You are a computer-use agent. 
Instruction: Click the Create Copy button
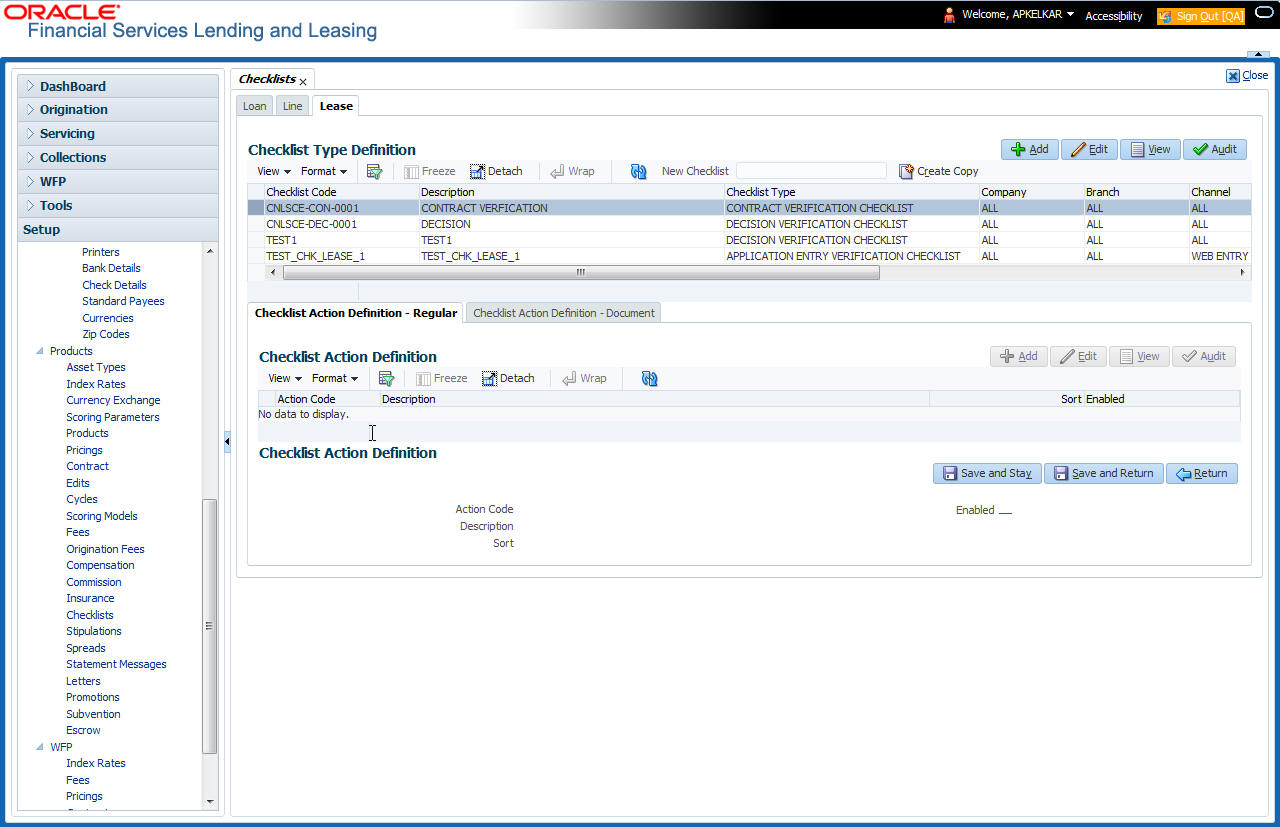coord(939,171)
